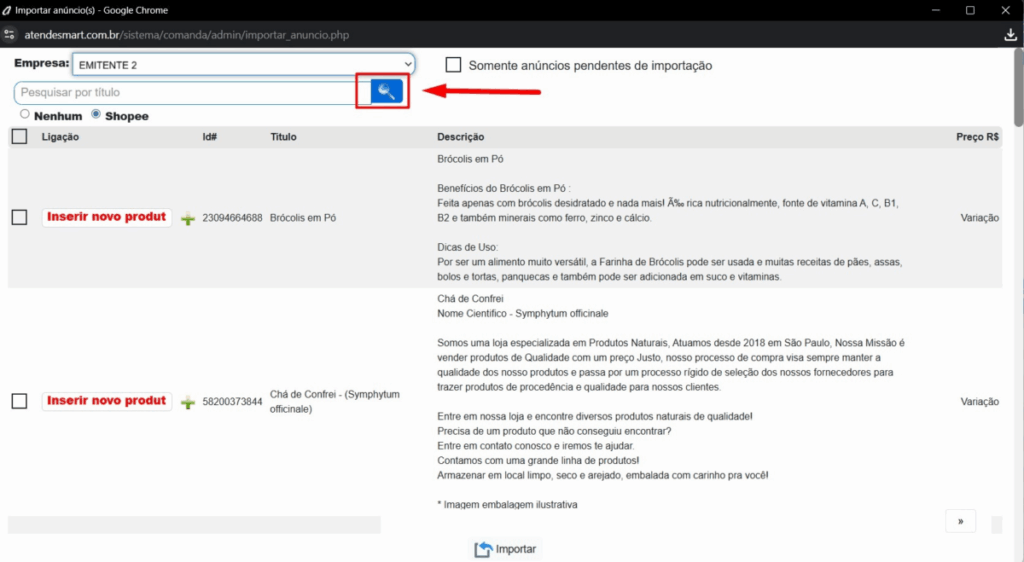Screen dimensions: 1024x562
Task: Click the Importar button at the bottom
Action: click(x=506, y=549)
